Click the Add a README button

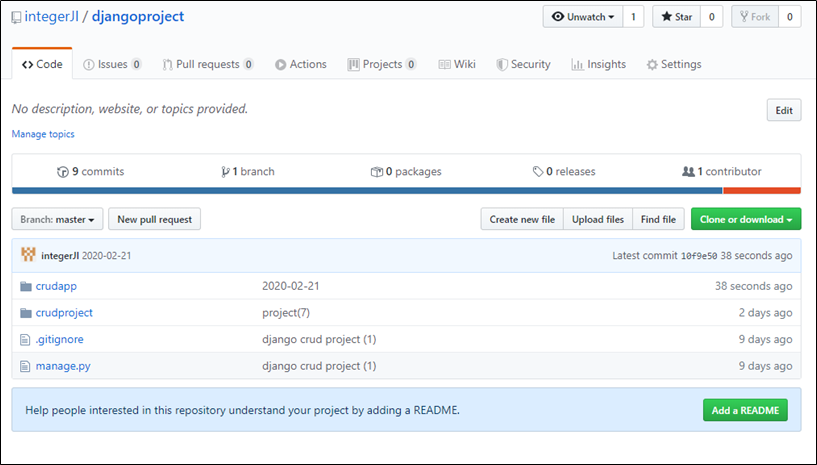pyautogui.click(x=746, y=410)
